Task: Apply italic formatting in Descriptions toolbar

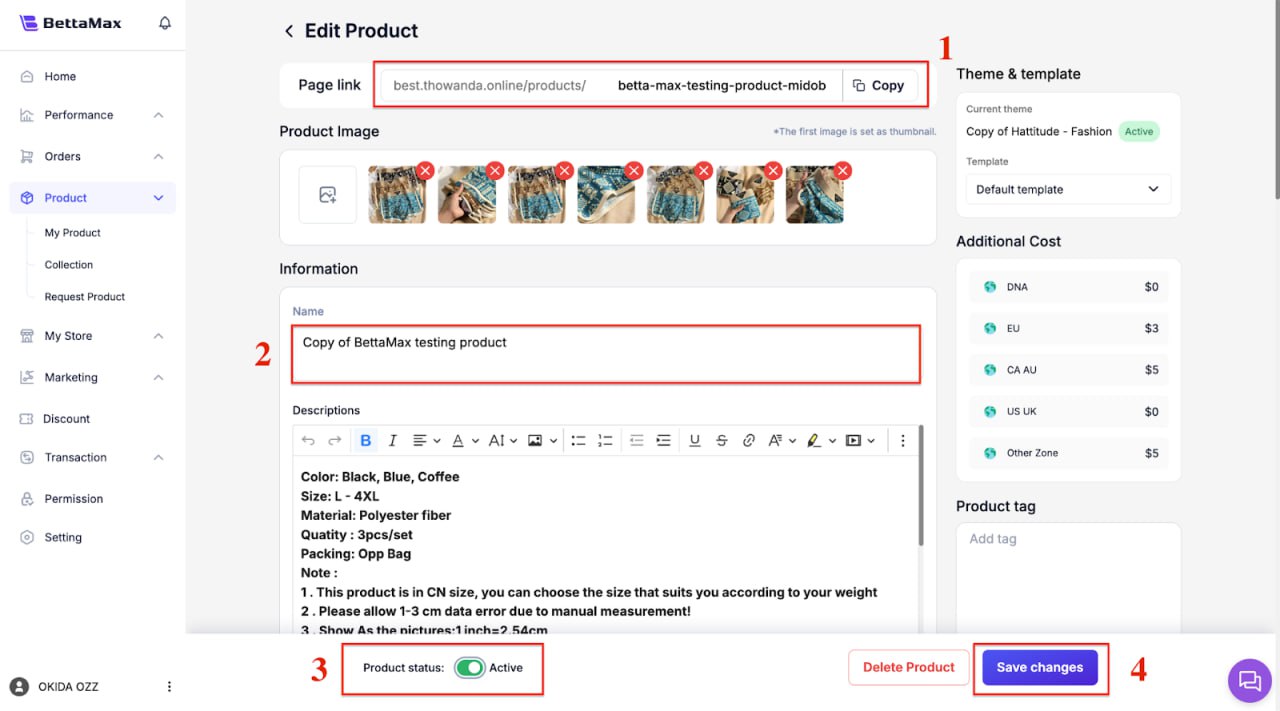Action: point(392,440)
